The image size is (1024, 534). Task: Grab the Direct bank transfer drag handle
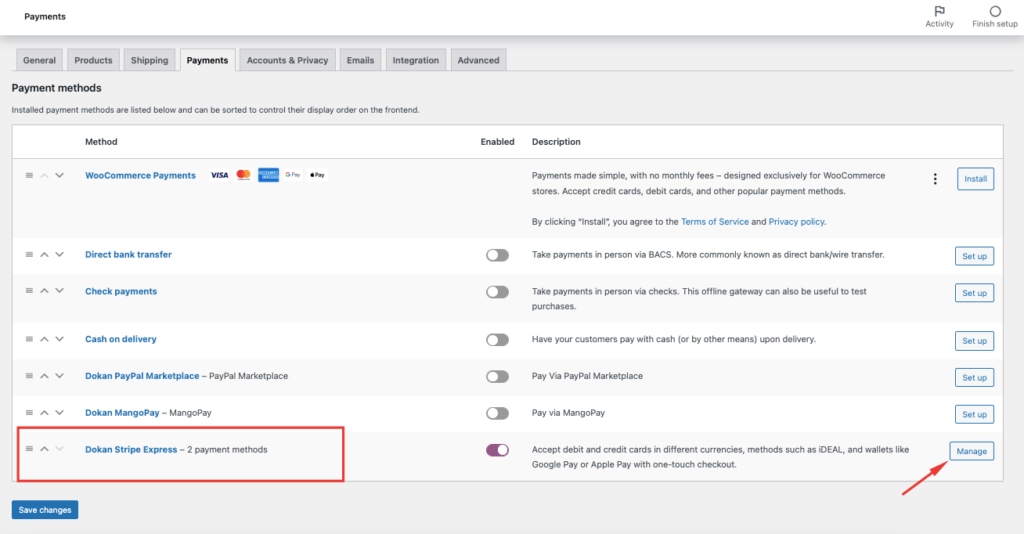[x=29, y=255]
